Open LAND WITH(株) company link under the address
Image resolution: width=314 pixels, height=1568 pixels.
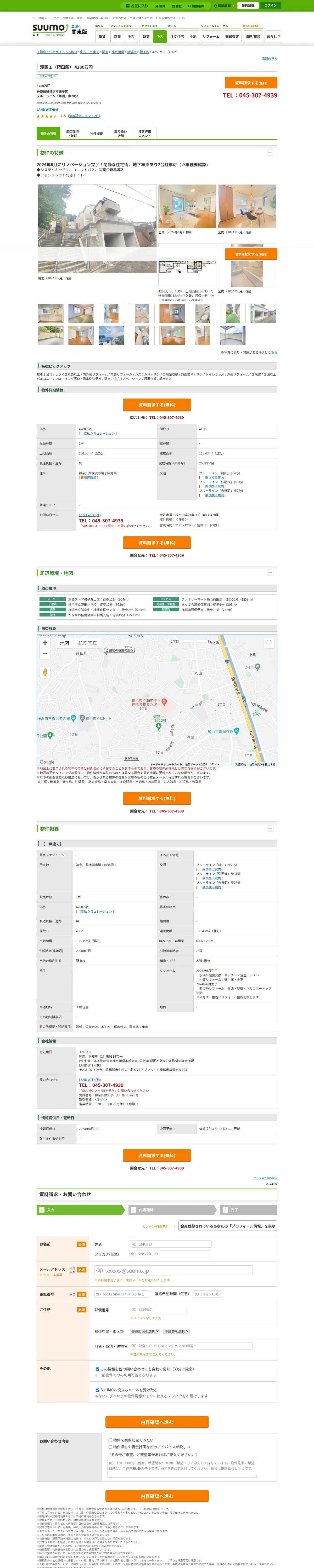[48, 109]
